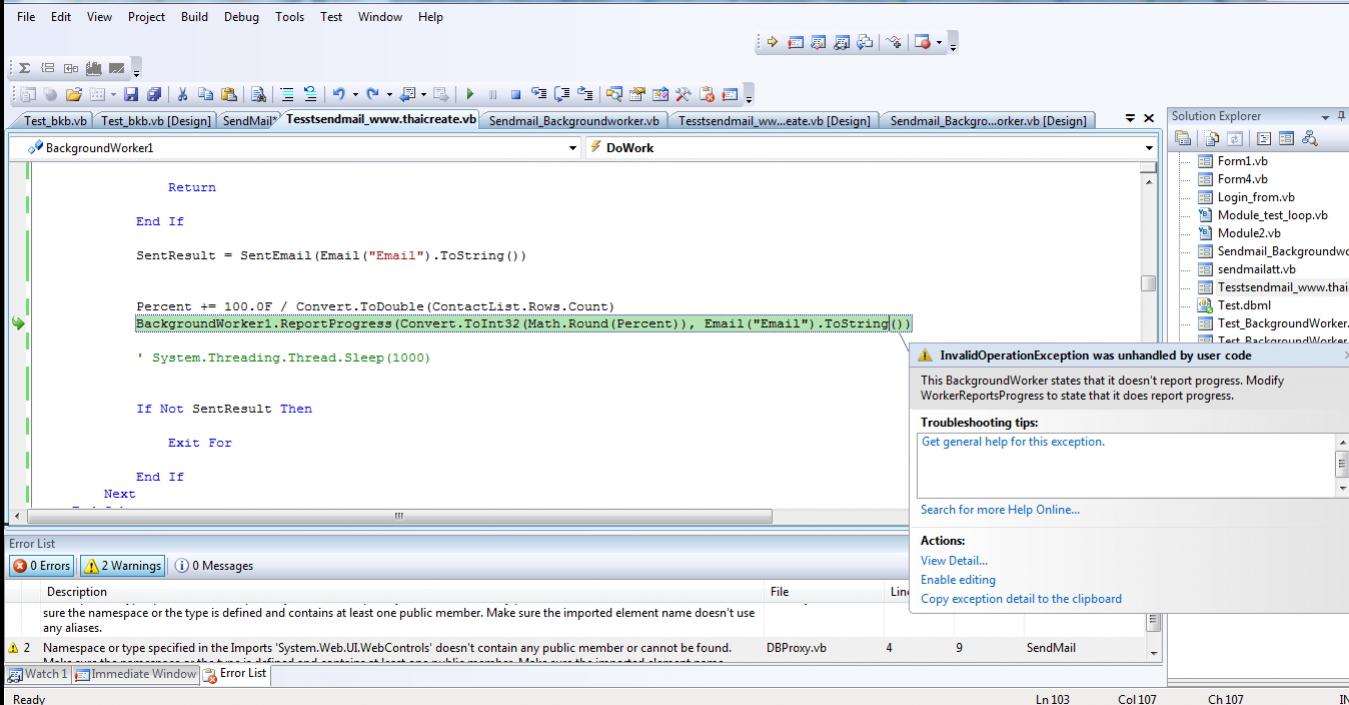Viewport: 1349px width, 705px height.
Task: Close the active document with X button
Action: pyautogui.click(x=1149, y=118)
